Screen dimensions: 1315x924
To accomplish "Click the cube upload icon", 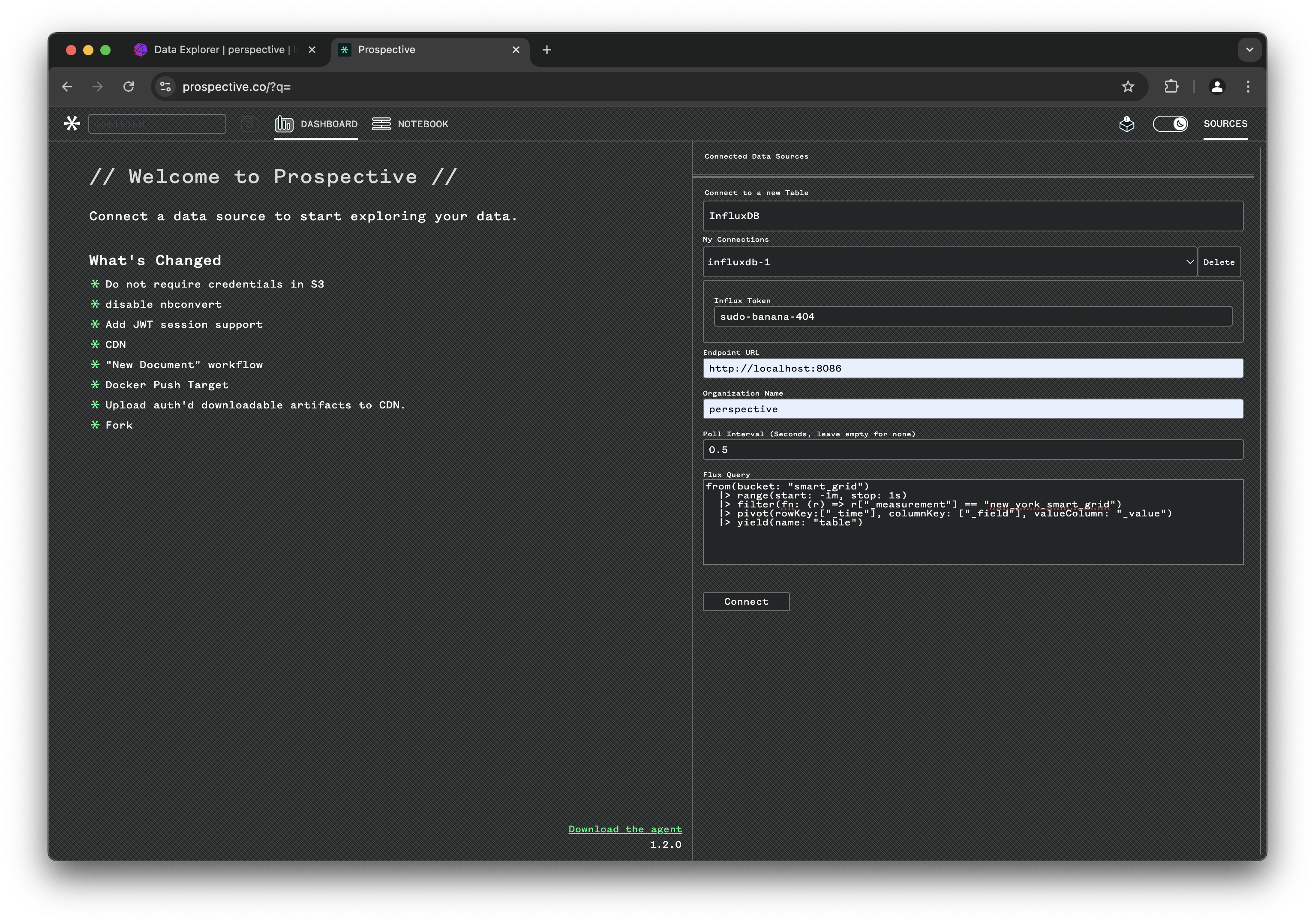I will point(1126,124).
